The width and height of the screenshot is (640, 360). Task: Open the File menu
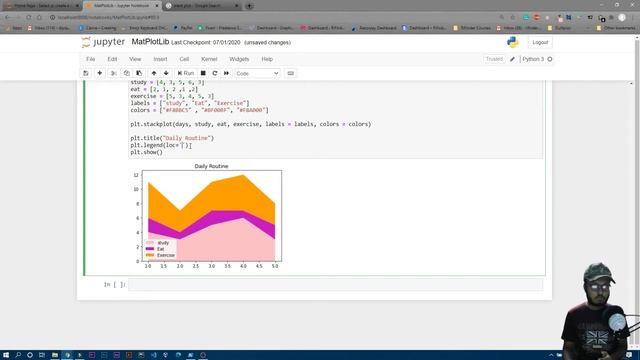[x=91, y=59]
